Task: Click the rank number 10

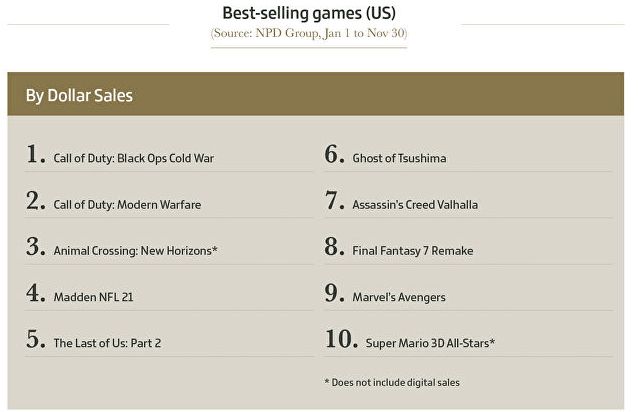Action: [340, 340]
